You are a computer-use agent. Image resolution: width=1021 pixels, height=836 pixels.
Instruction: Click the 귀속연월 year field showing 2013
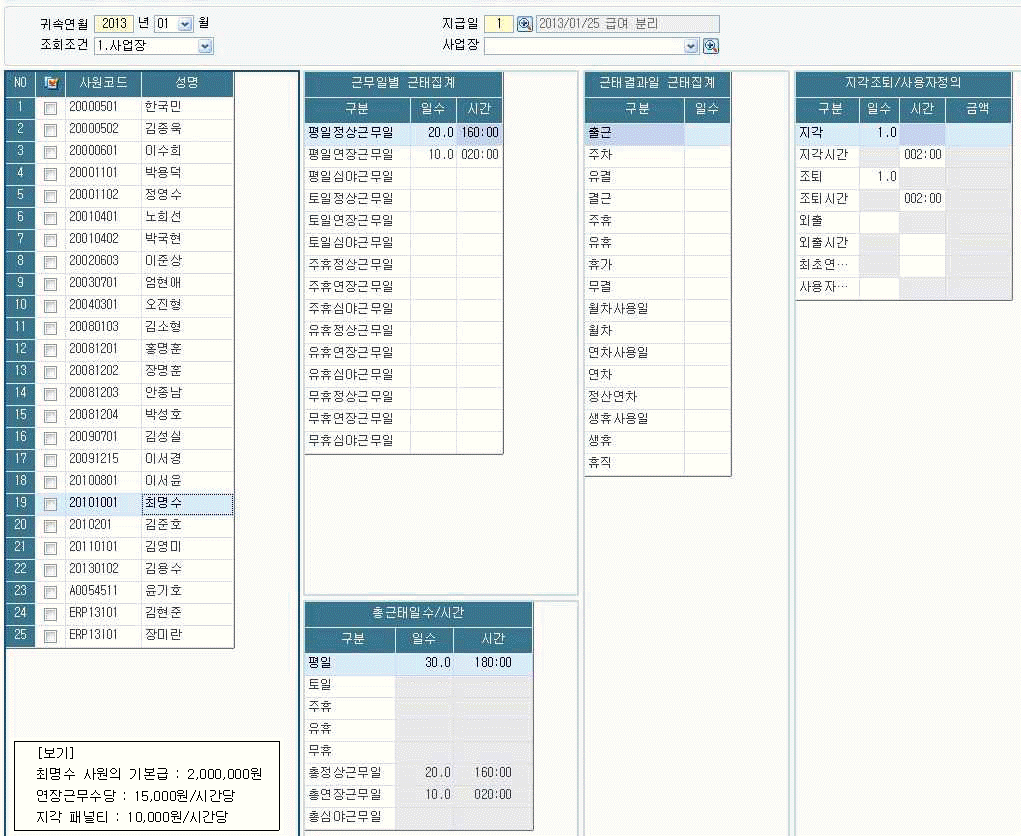116,24
